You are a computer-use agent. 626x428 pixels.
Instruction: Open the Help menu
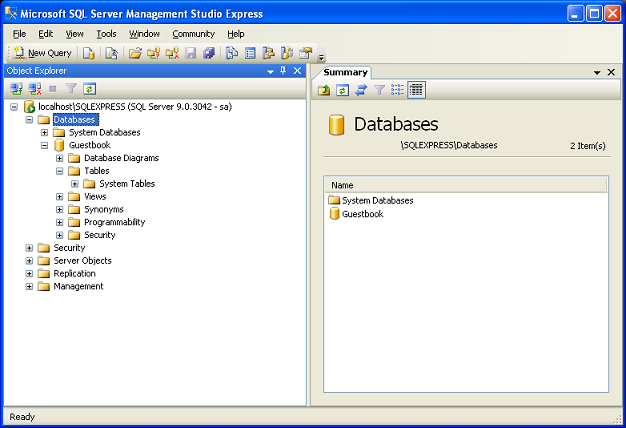(x=236, y=34)
